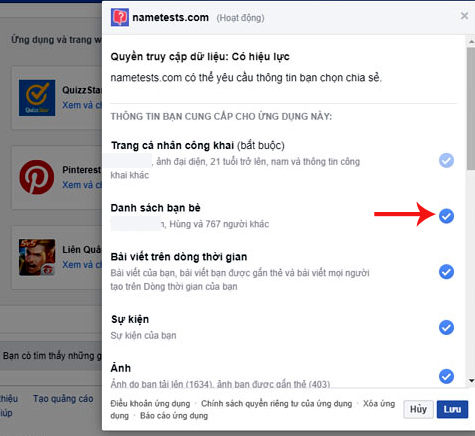Screen dimensions: 475x436
Task: Click 'Sự kiện của bạn' description text
Action: (x=143, y=335)
